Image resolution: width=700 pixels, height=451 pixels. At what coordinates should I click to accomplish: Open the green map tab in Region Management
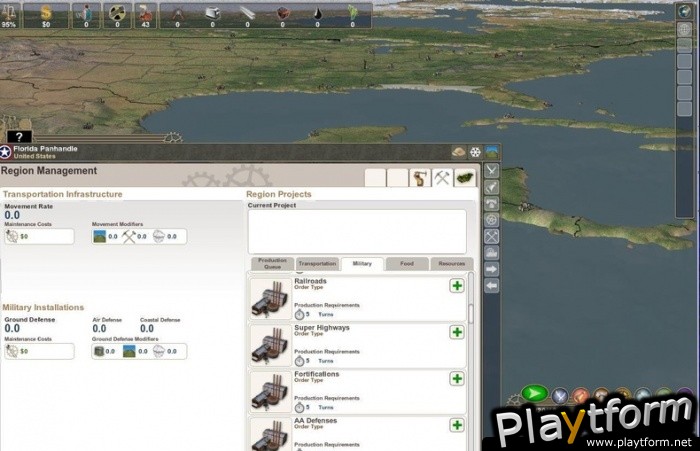click(465, 178)
